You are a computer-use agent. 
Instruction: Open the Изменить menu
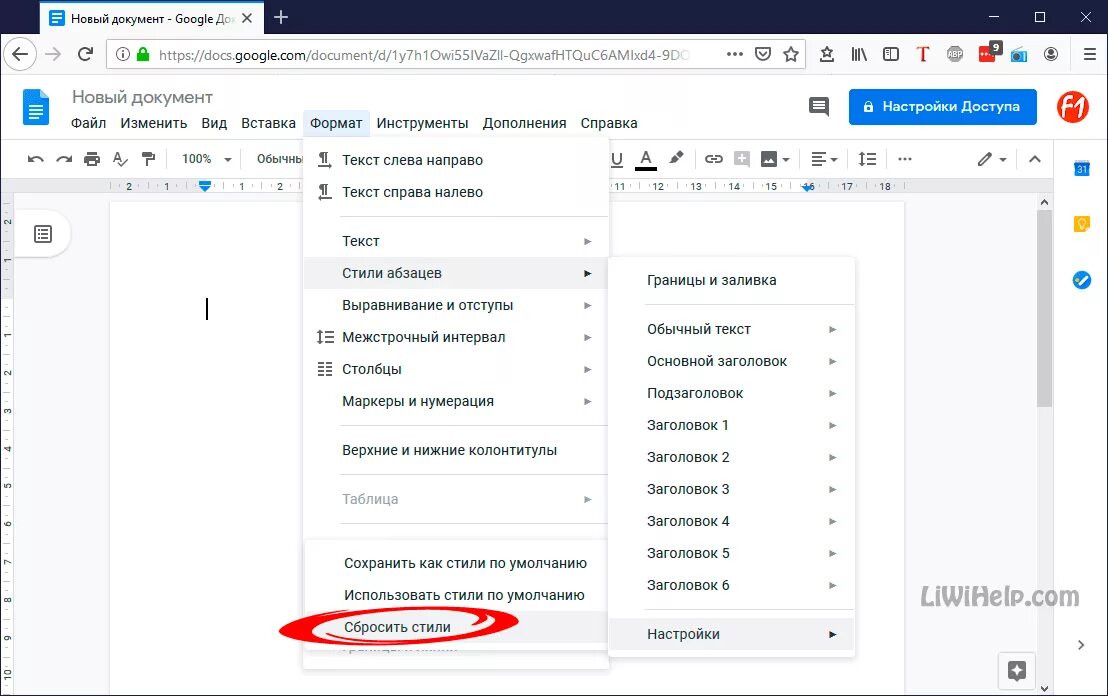click(153, 123)
